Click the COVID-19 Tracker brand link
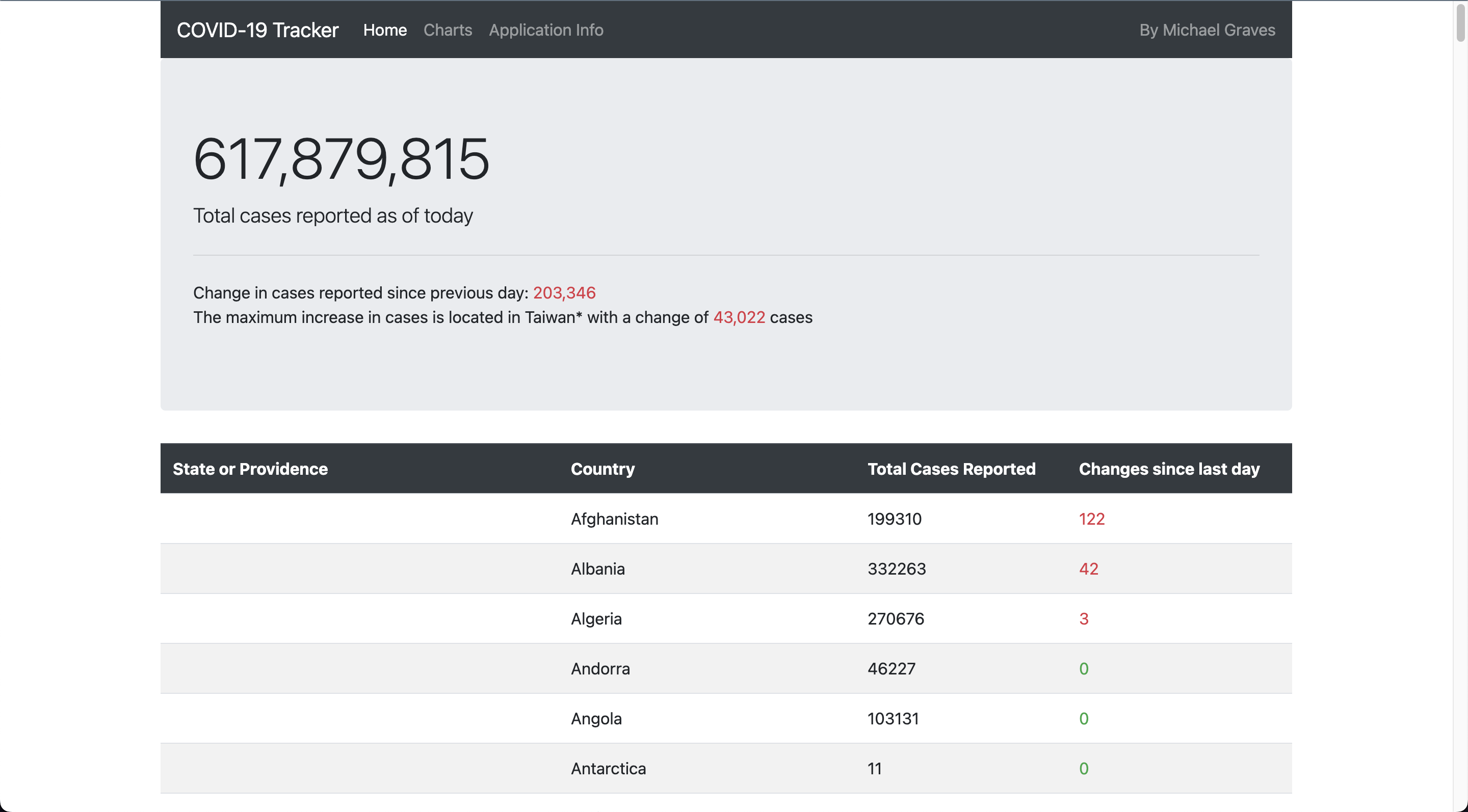Image resolution: width=1468 pixels, height=812 pixels. click(x=257, y=30)
